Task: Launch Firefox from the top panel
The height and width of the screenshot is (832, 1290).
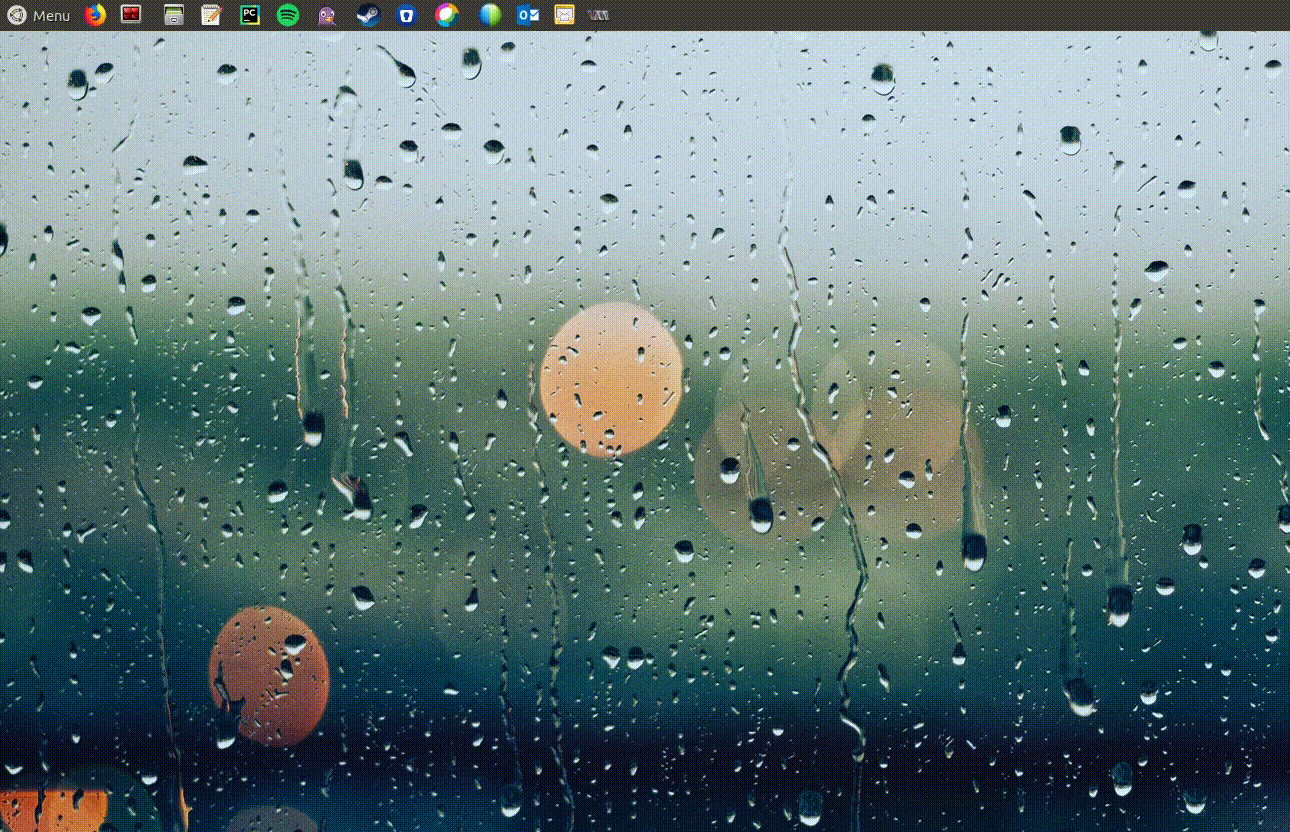Action: (95, 15)
